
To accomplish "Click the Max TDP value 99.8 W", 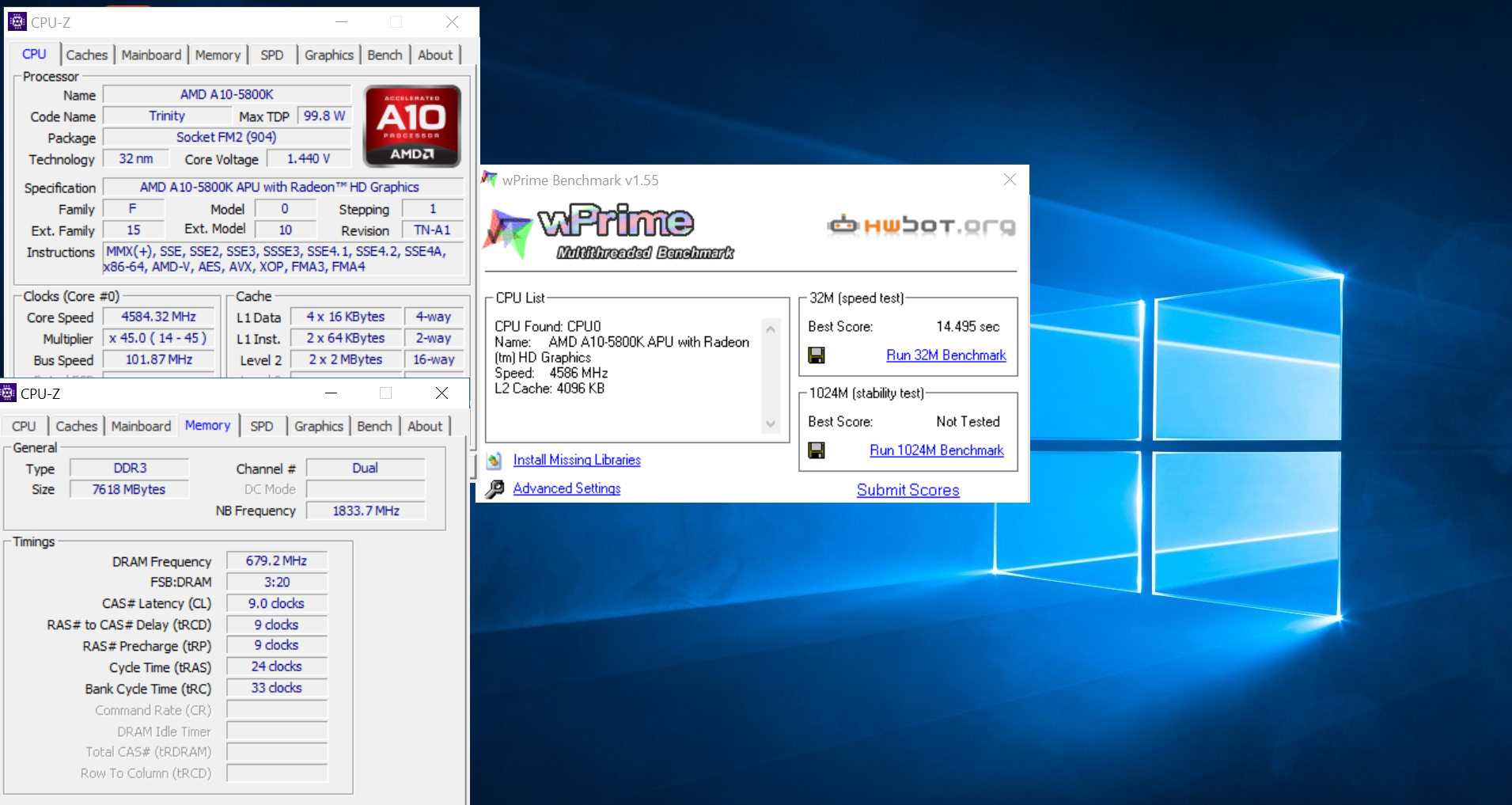I will [x=324, y=116].
